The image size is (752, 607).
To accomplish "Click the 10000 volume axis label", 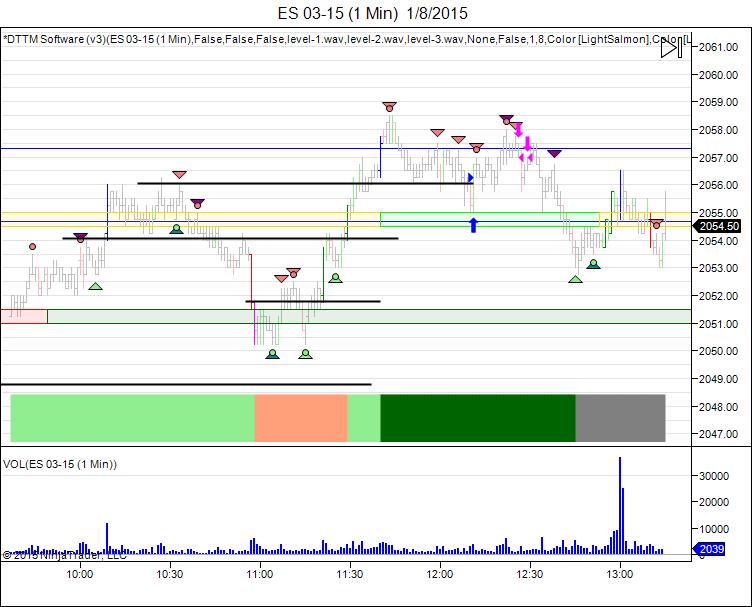I will 715,529.
